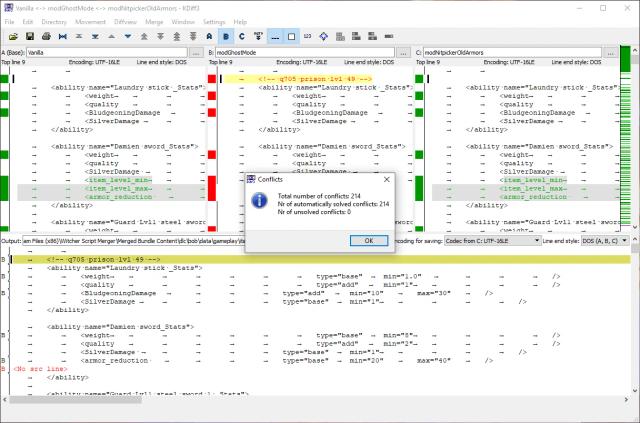Toggle show space and tab characters
The height and width of the screenshot is (423, 640).
[x=275, y=36]
